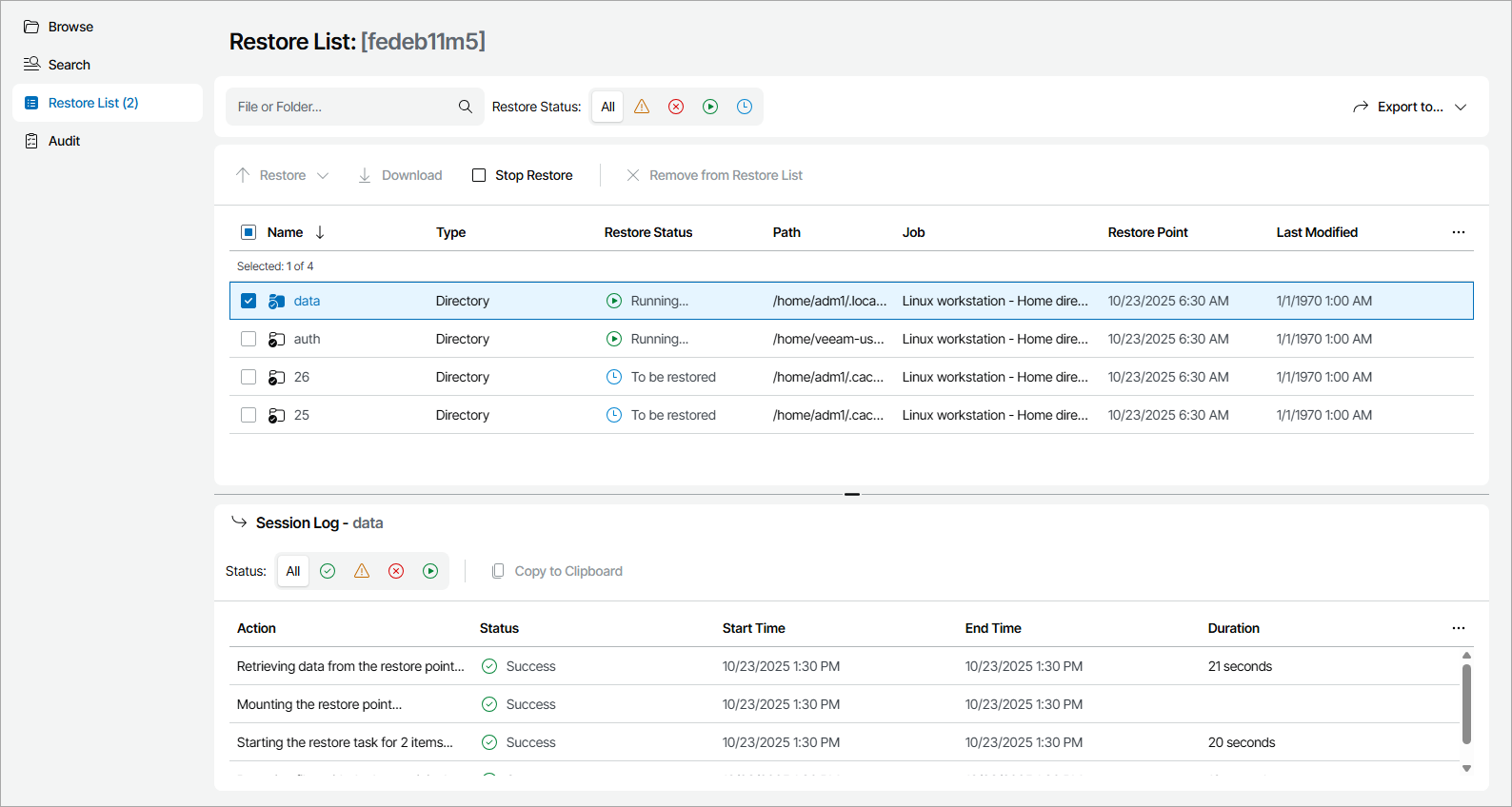Filter restore list by pending clock icon
The image size is (1512, 807).
click(745, 107)
